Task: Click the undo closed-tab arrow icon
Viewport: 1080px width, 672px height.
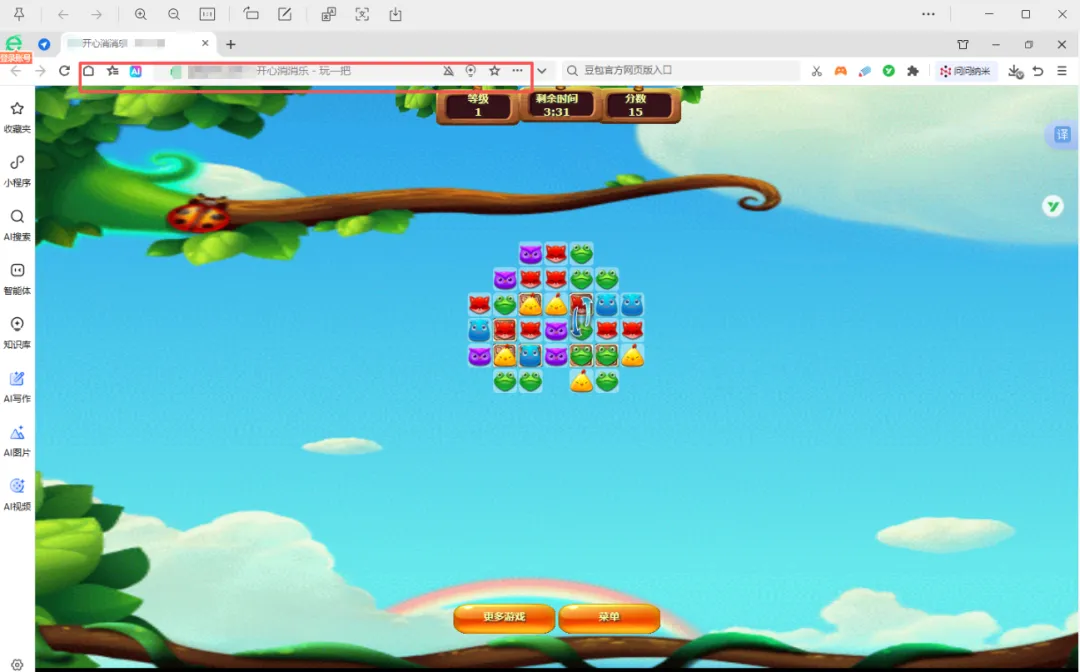Action: tap(1038, 71)
